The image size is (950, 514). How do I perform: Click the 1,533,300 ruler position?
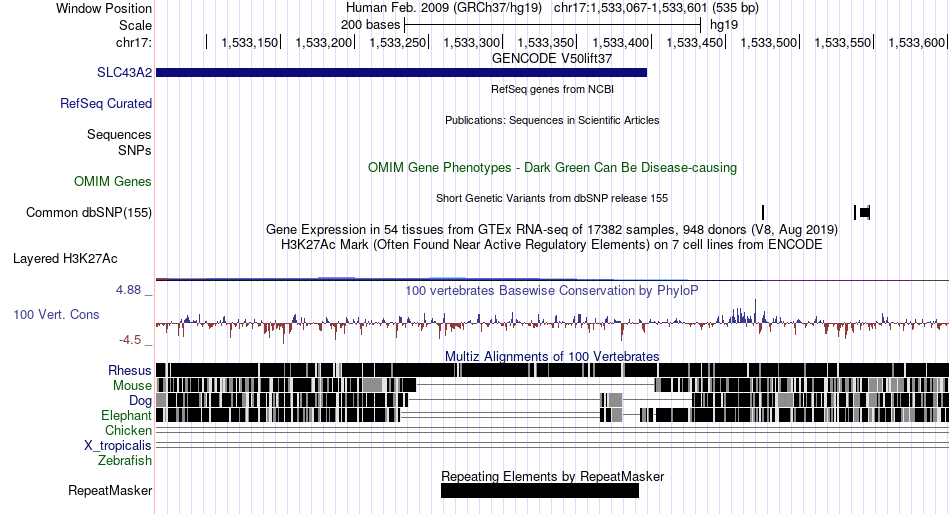(471, 42)
